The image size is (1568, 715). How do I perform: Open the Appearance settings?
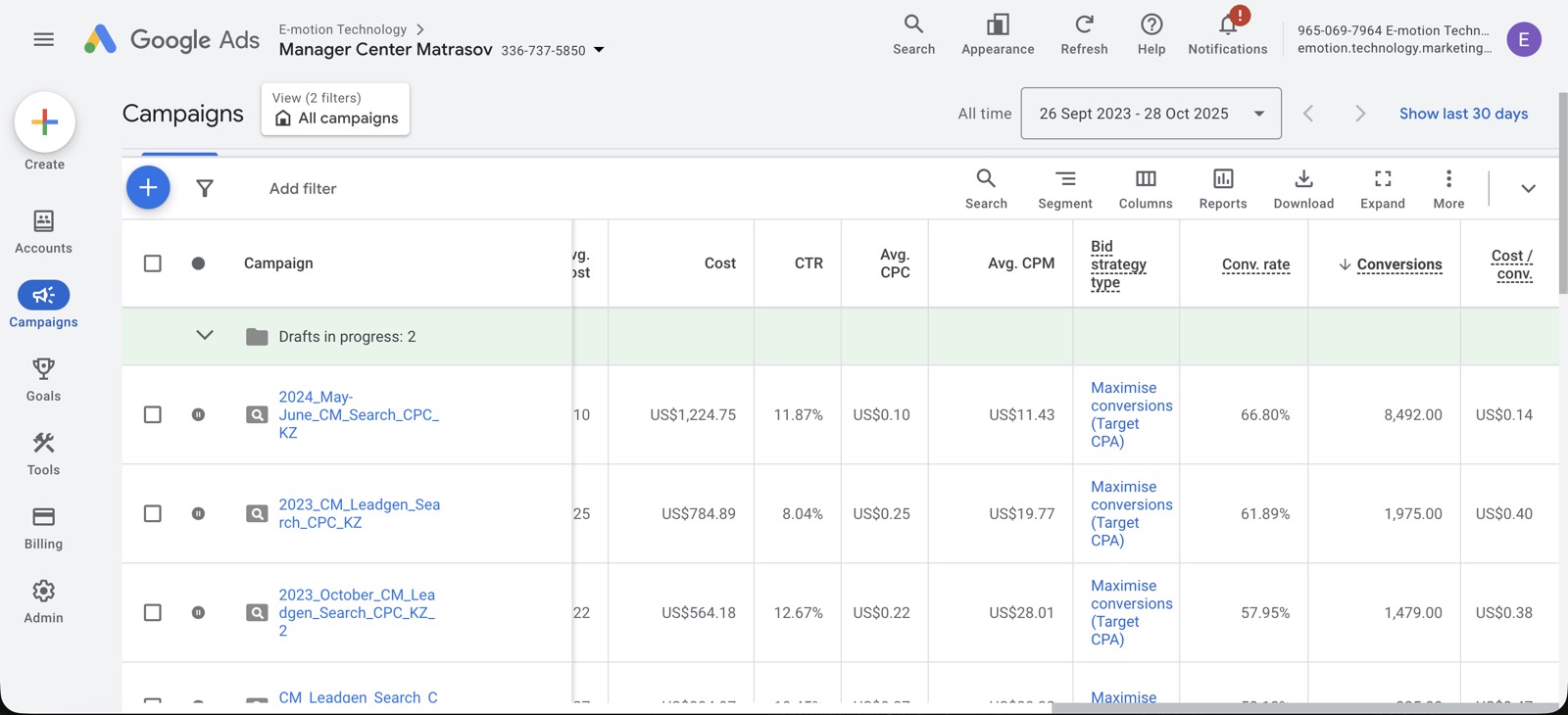tap(998, 34)
